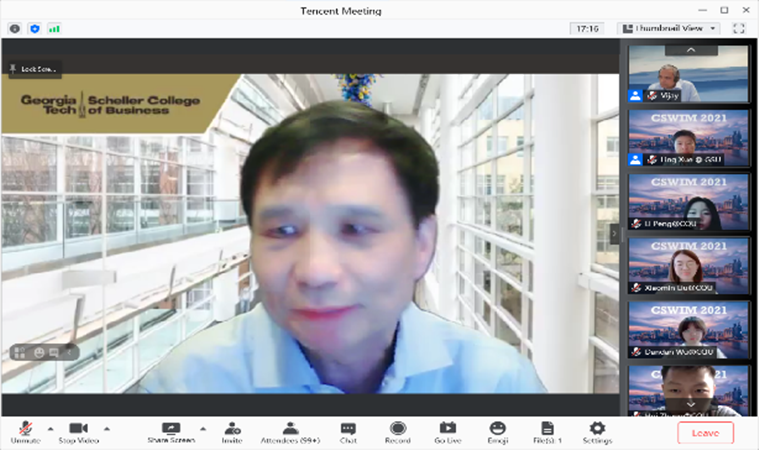Collapse the video overlay toolbar arrow

coord(69,352)
